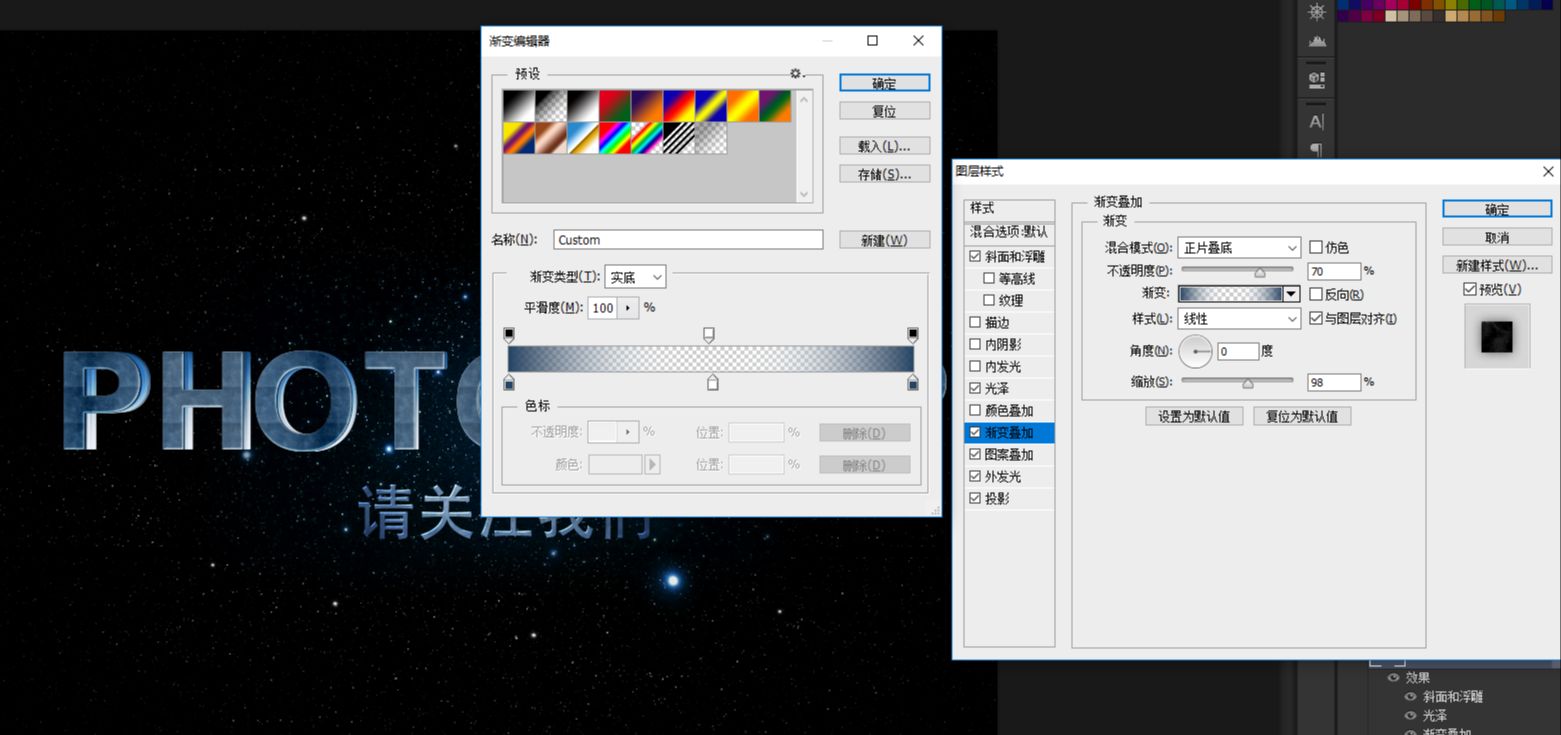Enable the Contour (等高线) checkbox
Viewport: 1561px width, 735px height.
point(989,279)
